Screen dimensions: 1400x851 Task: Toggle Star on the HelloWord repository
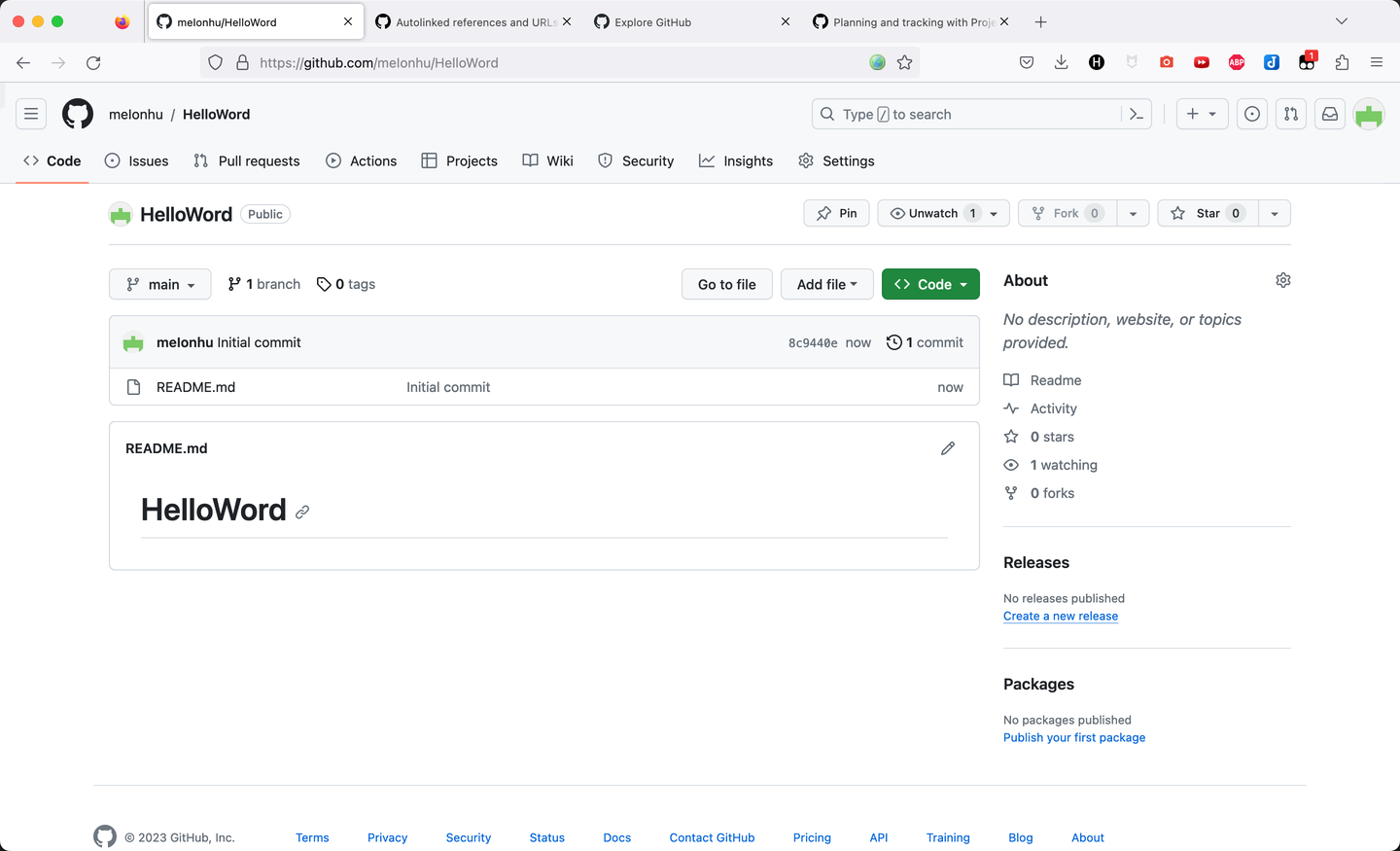coord(1207,213)
